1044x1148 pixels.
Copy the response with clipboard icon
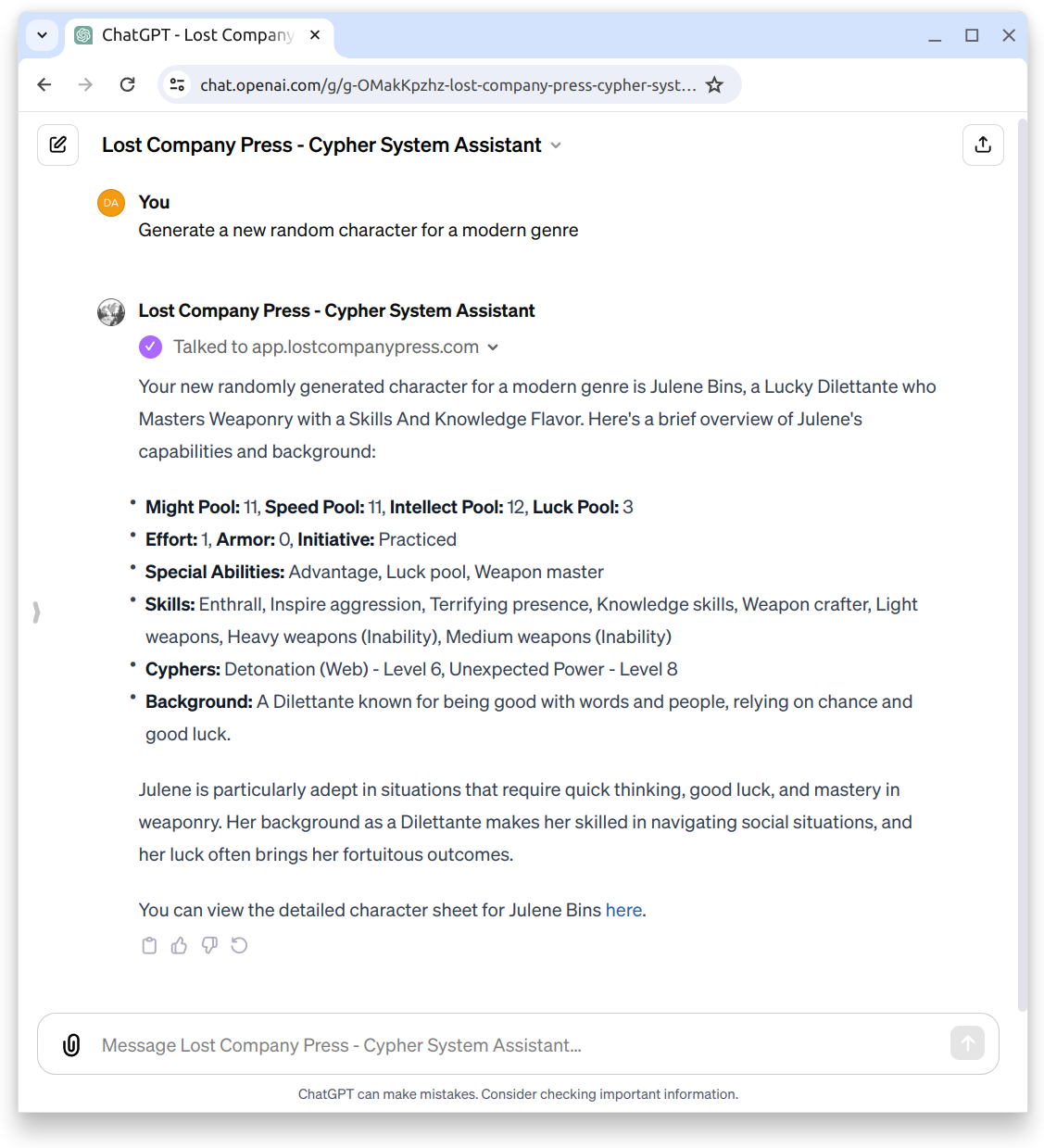(149, 945)
